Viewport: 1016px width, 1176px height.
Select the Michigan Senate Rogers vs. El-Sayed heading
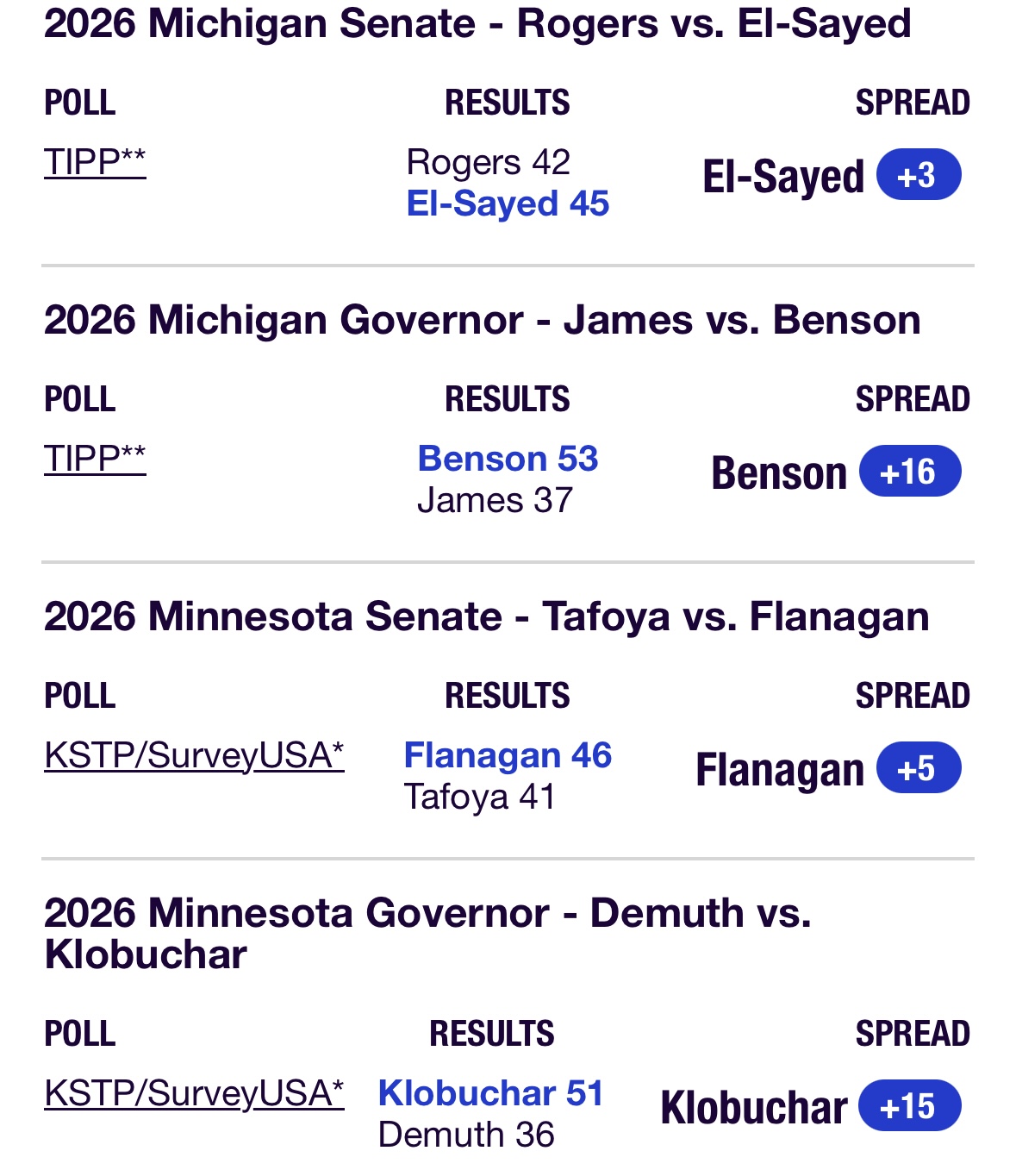click(x=477, y=23)
